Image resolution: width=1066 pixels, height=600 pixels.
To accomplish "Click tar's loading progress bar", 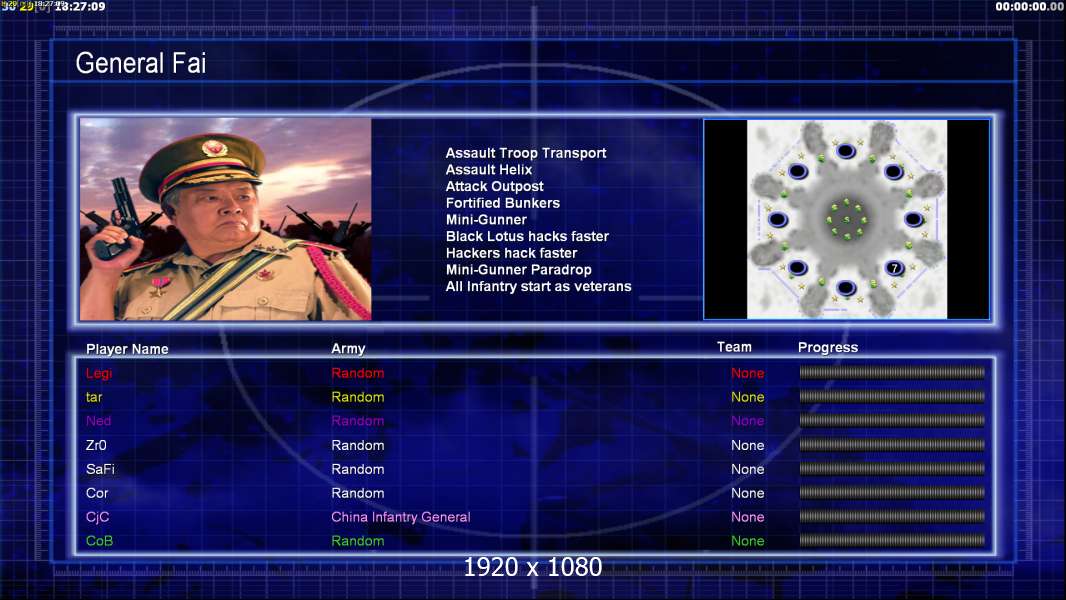I will point(892,396).
